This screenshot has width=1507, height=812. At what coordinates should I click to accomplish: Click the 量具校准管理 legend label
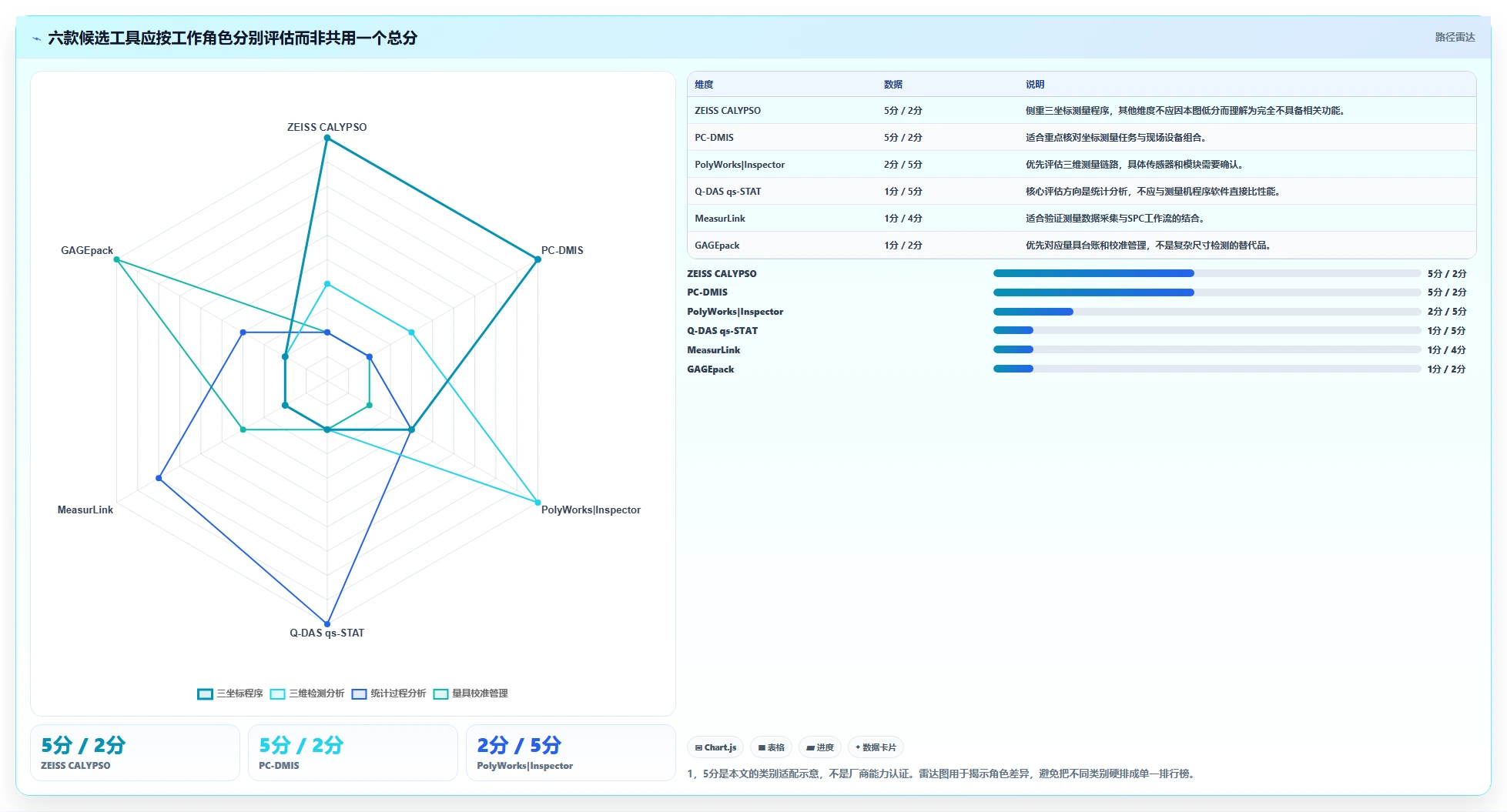(x=480, y=693)
